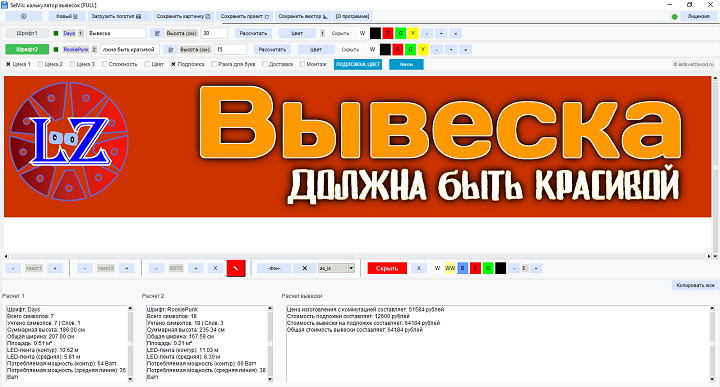
Task: Click the canvas horizontal scrollbar right arrow
Action: click(709, 256)
